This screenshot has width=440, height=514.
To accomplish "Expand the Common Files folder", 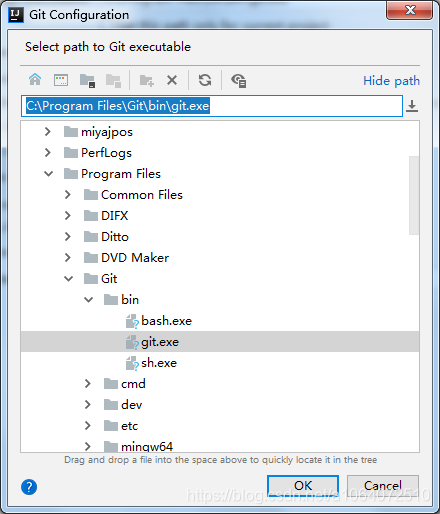I will pyautogui.click(x=68, y=195).
